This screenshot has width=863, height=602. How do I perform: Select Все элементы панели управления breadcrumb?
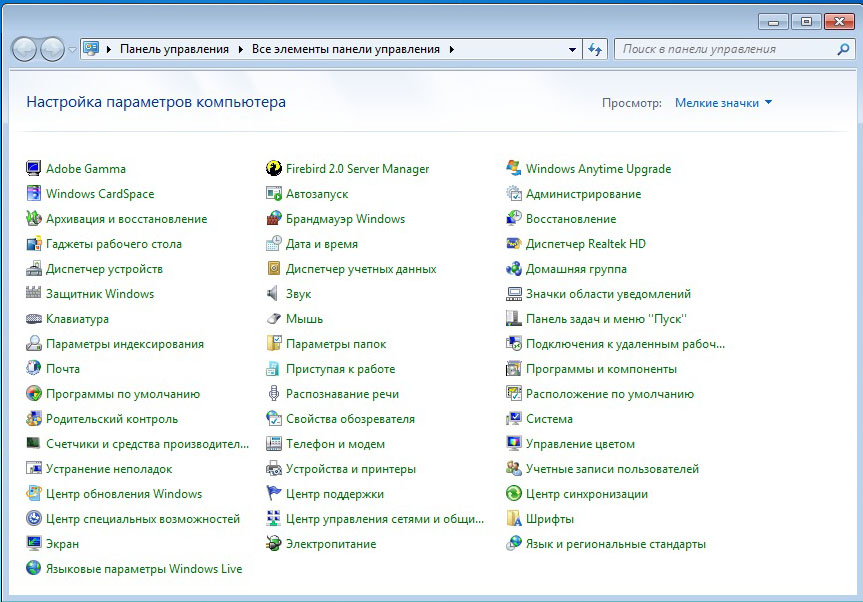[x=346, y=49]
